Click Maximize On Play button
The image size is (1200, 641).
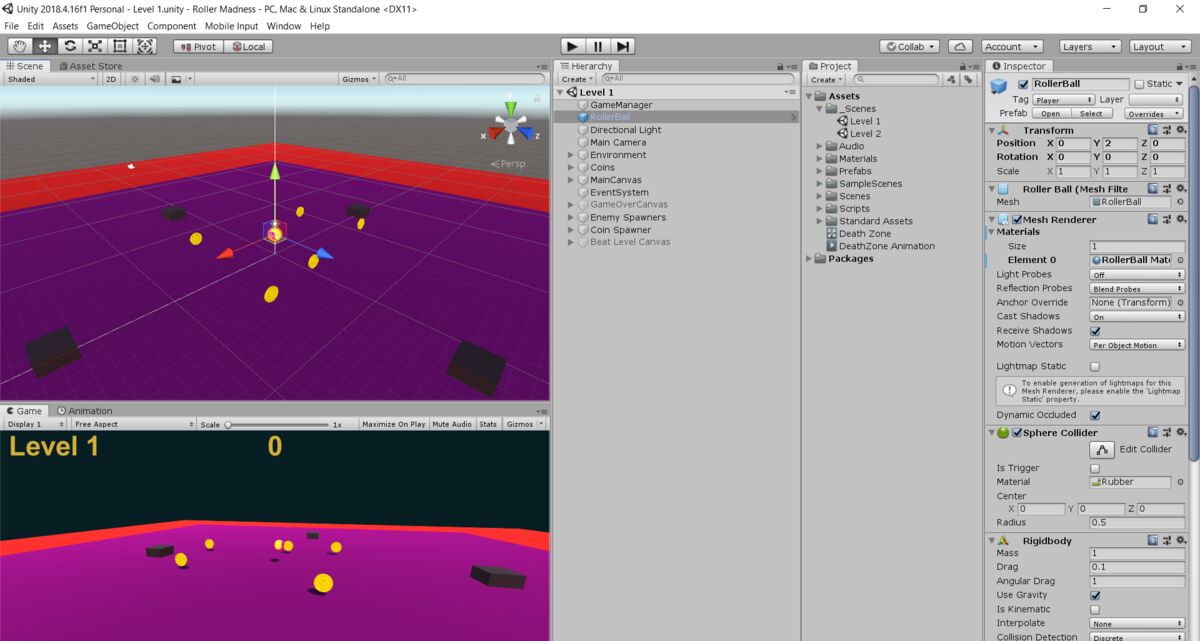393,424
